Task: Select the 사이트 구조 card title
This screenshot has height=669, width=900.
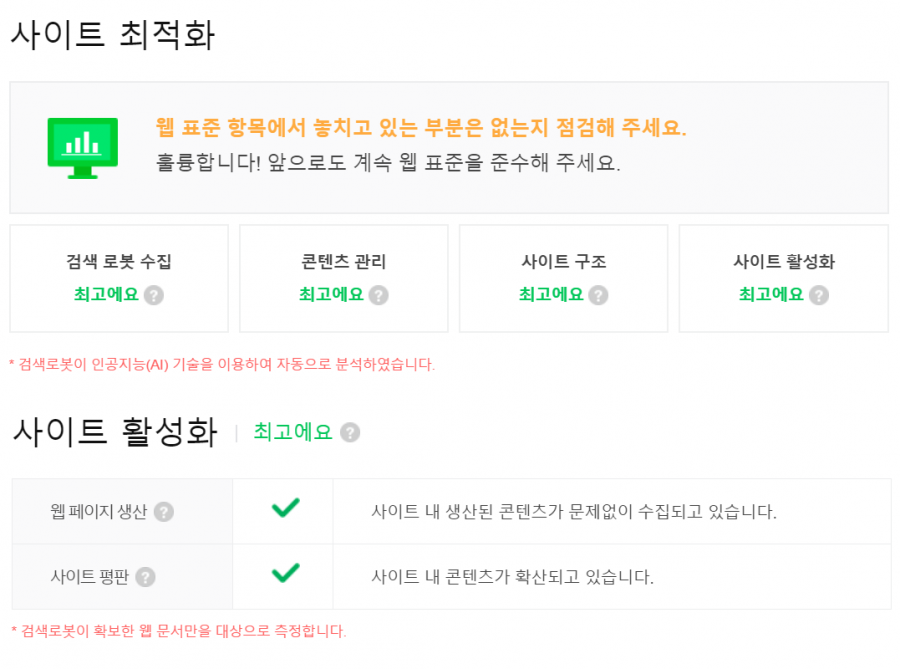Action: point(564,262)
